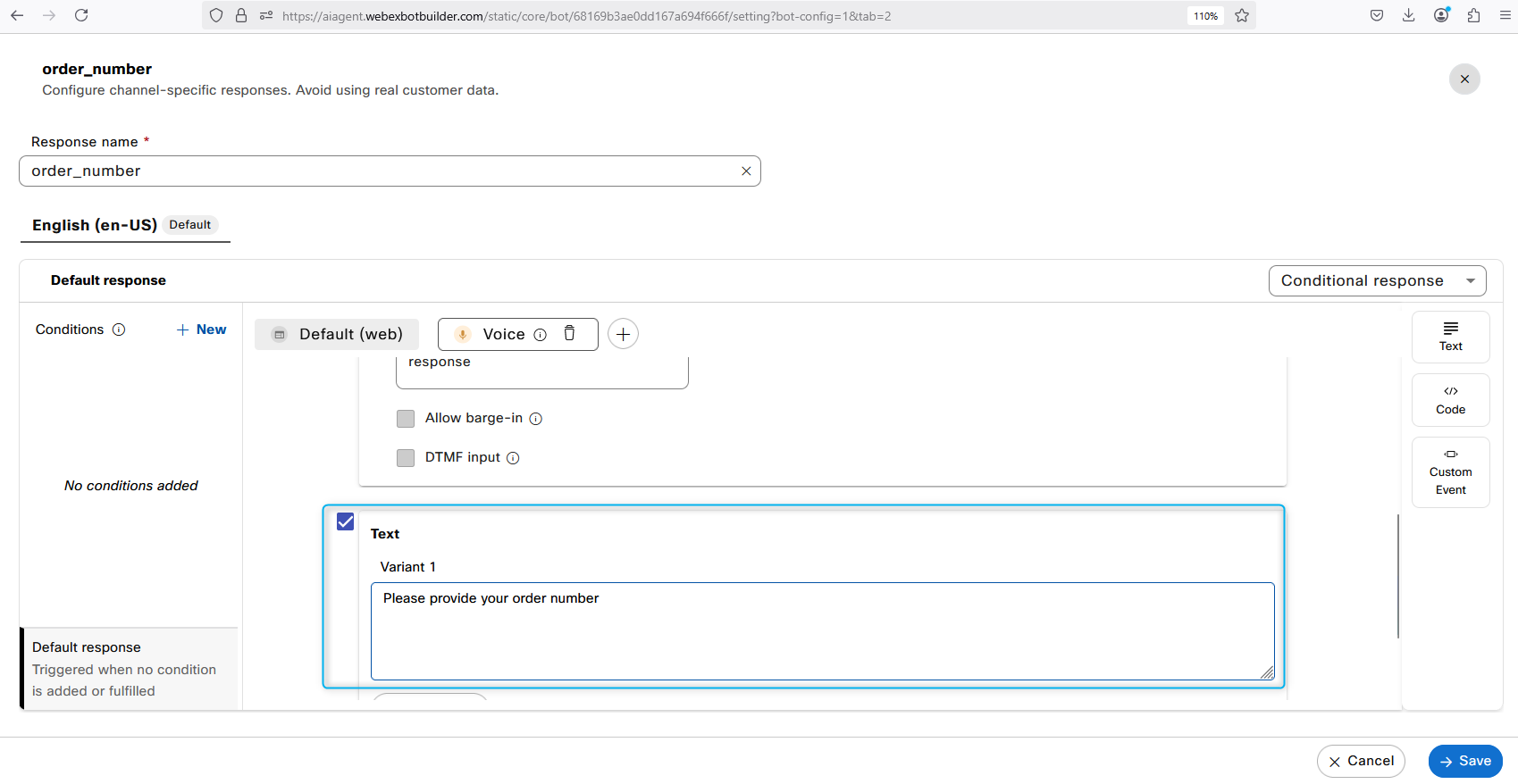Viewport: 1518px width, 784px height.
Task: Click the Variant 1 text area
Action: tap(822, 630)
